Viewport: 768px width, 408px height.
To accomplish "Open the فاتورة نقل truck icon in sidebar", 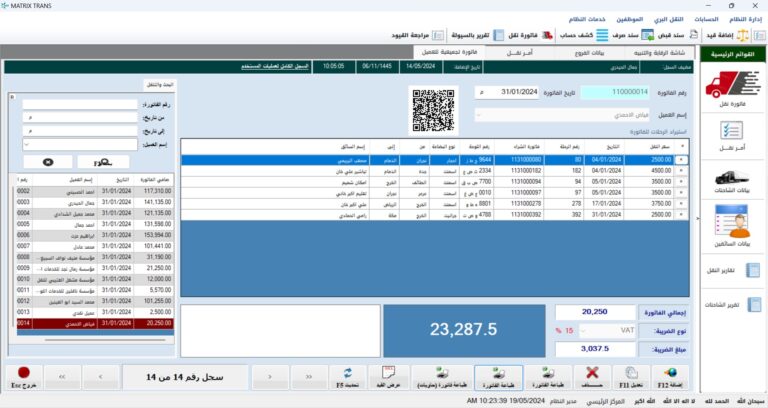I will [731, 90].
